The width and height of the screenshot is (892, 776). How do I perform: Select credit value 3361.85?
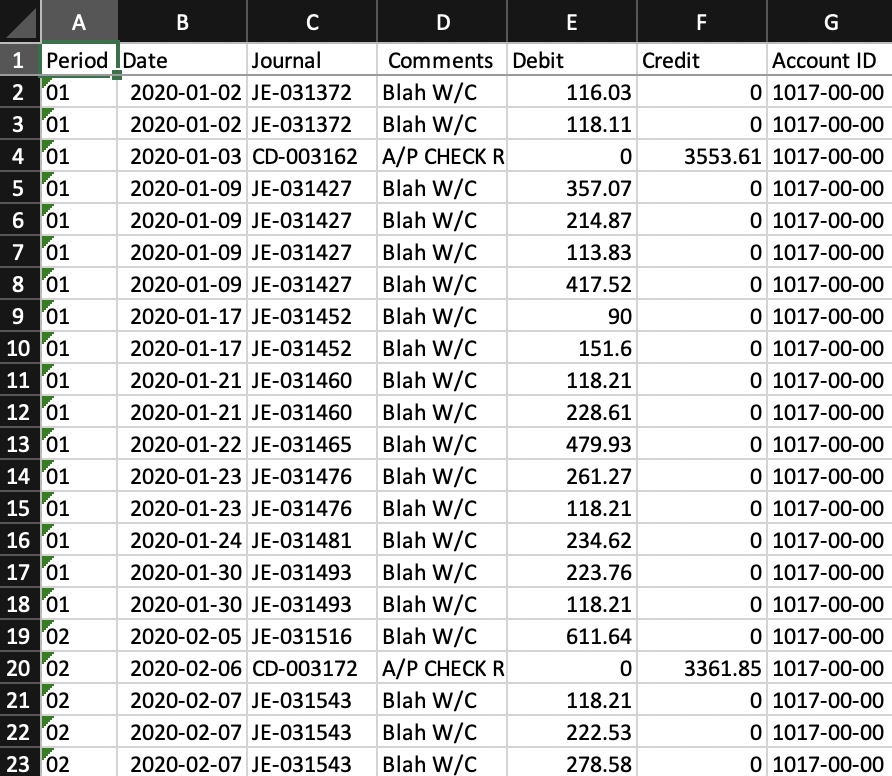pyautogui.click(x=701, y=667)
